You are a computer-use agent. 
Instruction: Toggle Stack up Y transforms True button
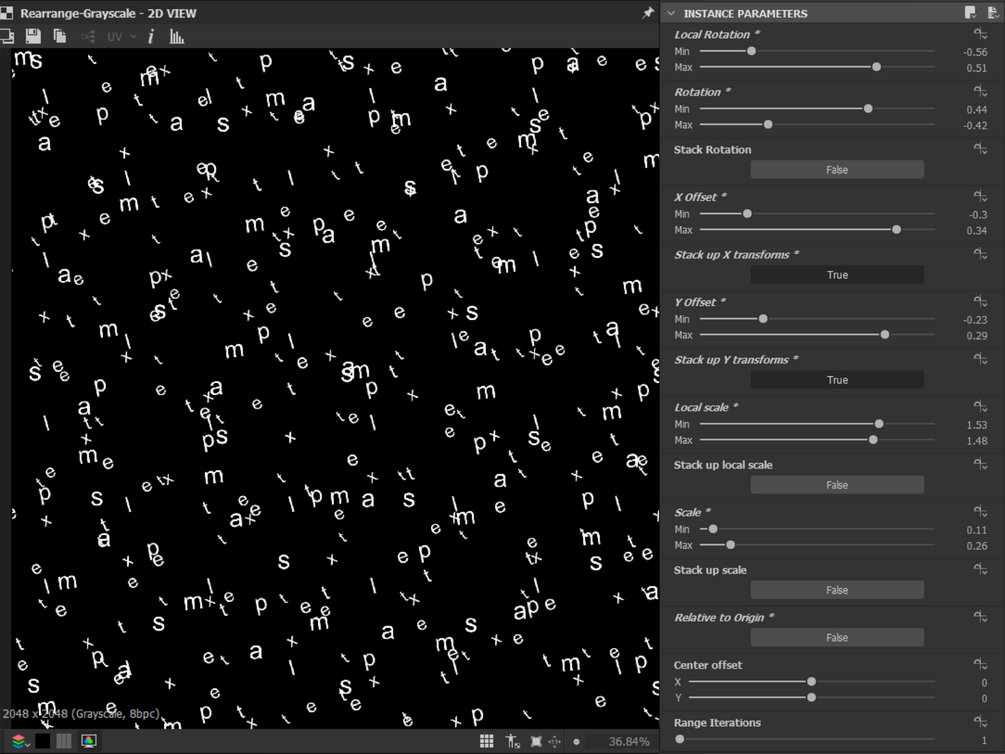click(837, 380)
